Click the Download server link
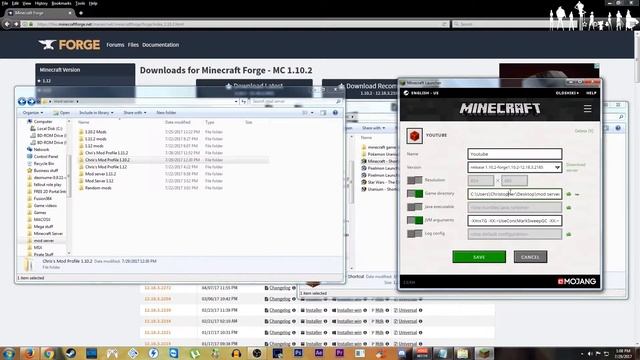Image resolution: width=640 pixels, height=360 pixels. [x=576, y=167]
